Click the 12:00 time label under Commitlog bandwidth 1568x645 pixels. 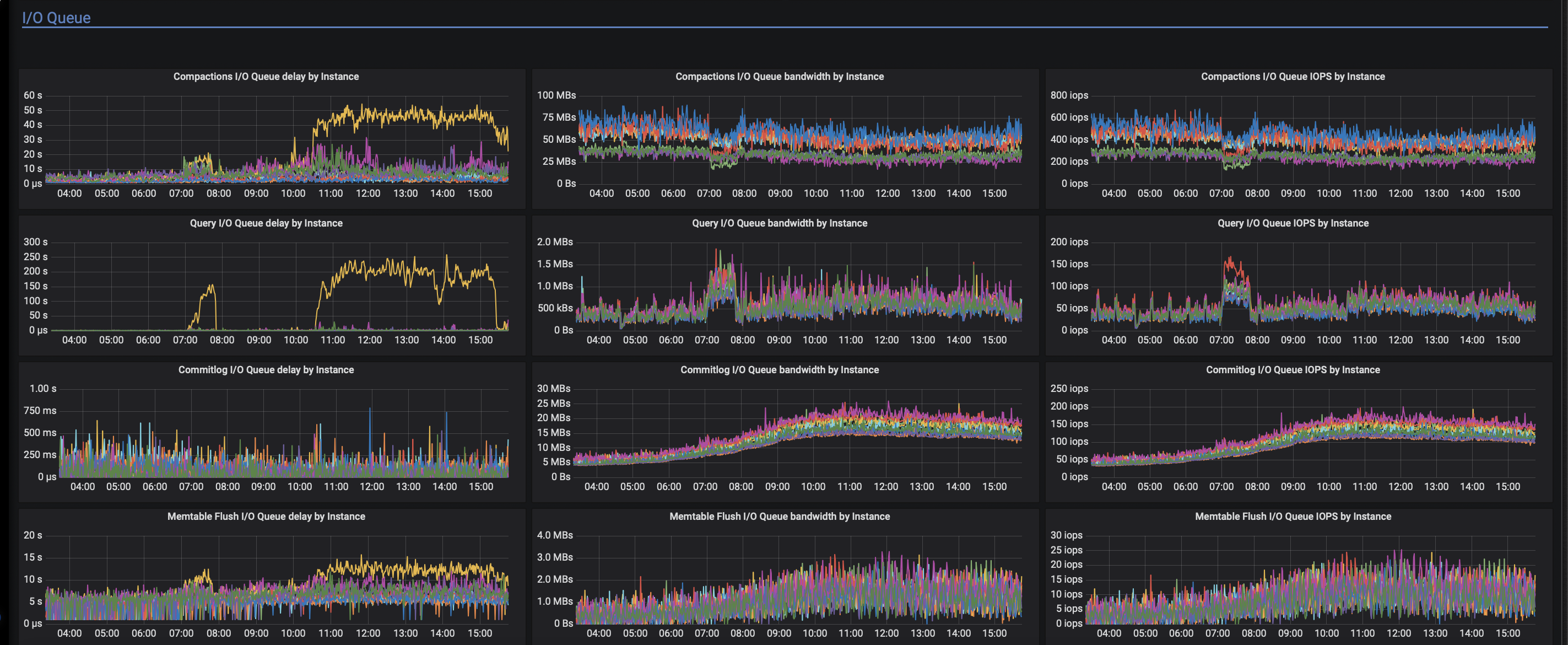886,487
